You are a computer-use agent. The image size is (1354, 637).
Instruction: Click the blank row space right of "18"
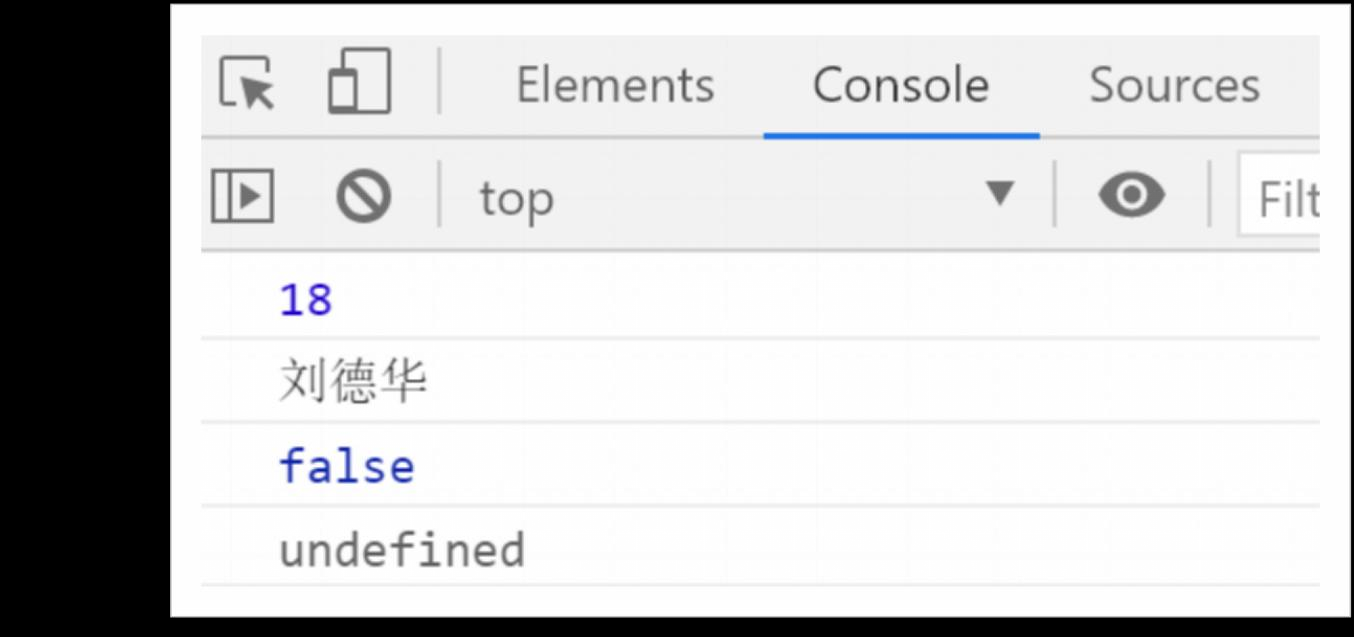[800, 300]
